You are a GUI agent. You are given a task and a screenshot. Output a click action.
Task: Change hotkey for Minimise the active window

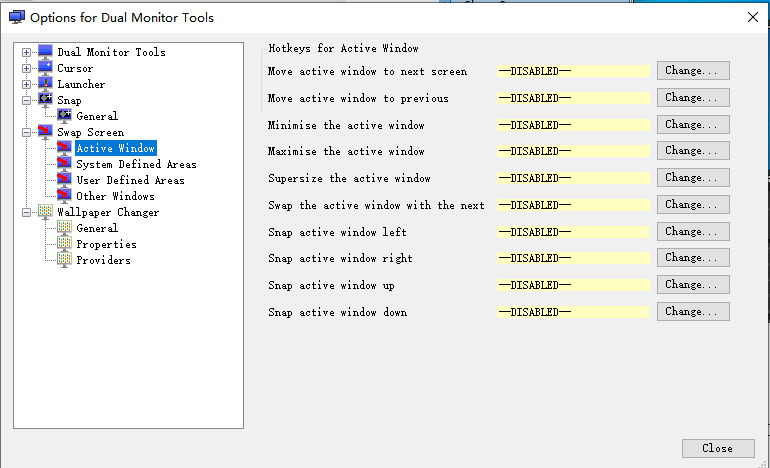pos(693,125)
